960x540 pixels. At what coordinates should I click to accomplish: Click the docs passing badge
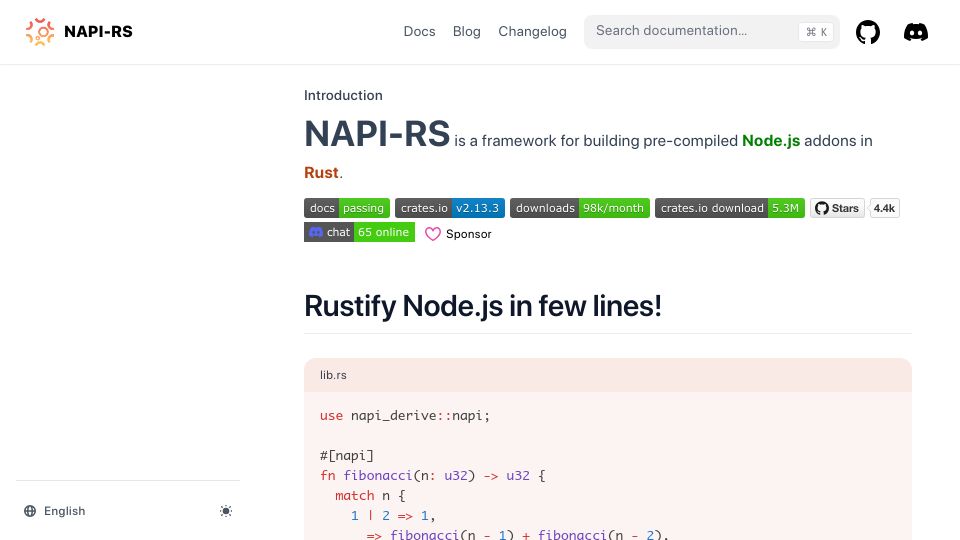pyautogui.click(x=347, y=208)
